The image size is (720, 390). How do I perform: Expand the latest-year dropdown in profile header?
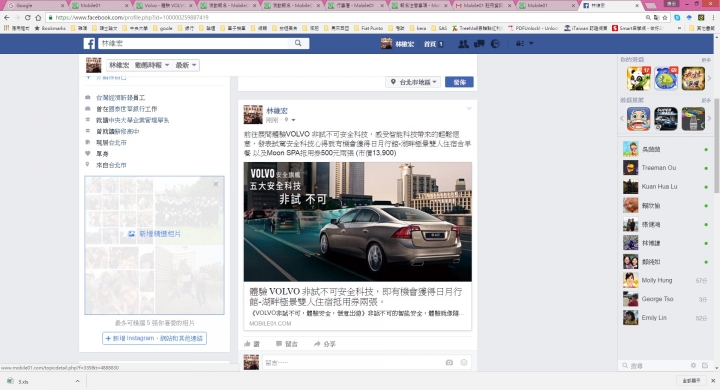[186, 65]
